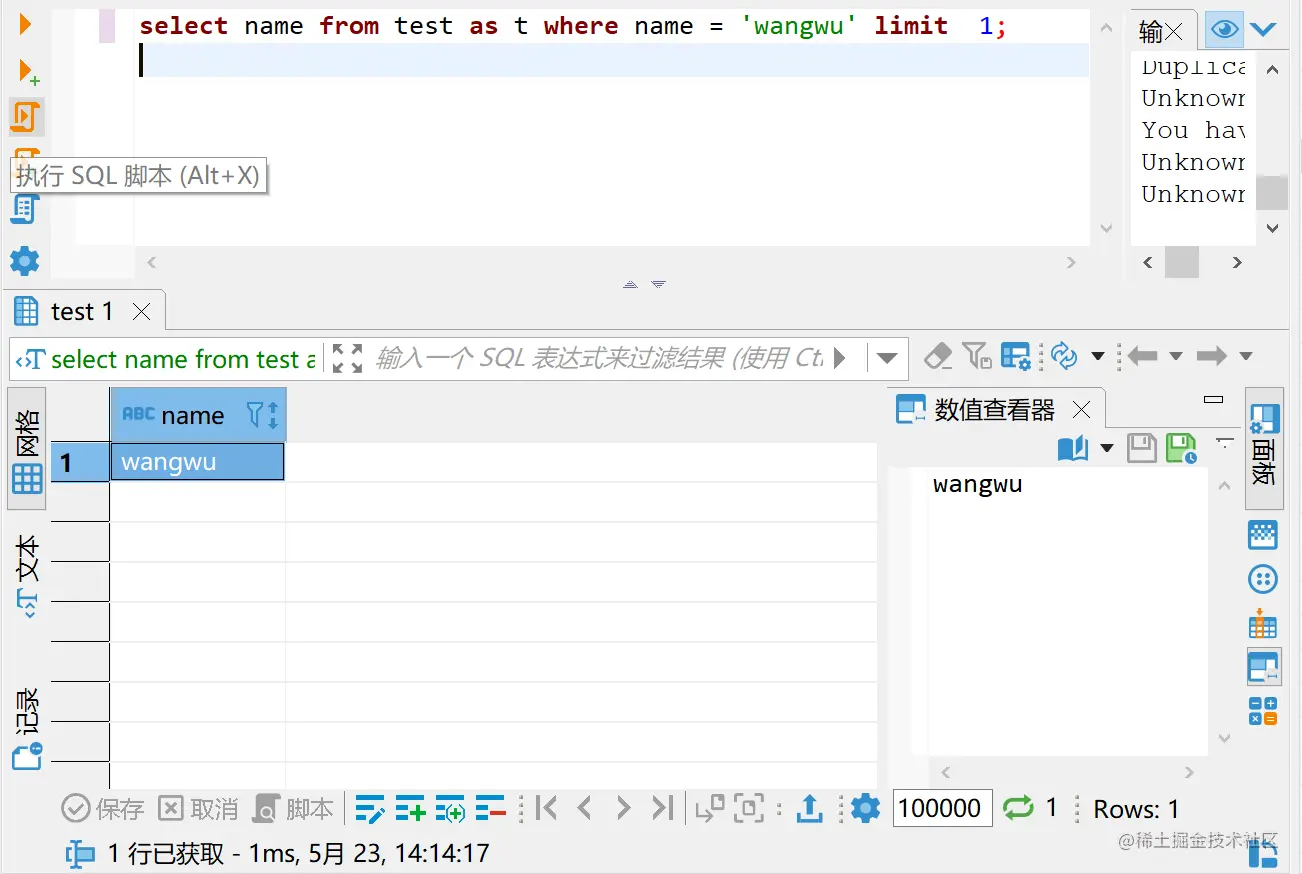Open the blue-white grid panel icon
The image size is (1302, 874).
click(1263, 535)
